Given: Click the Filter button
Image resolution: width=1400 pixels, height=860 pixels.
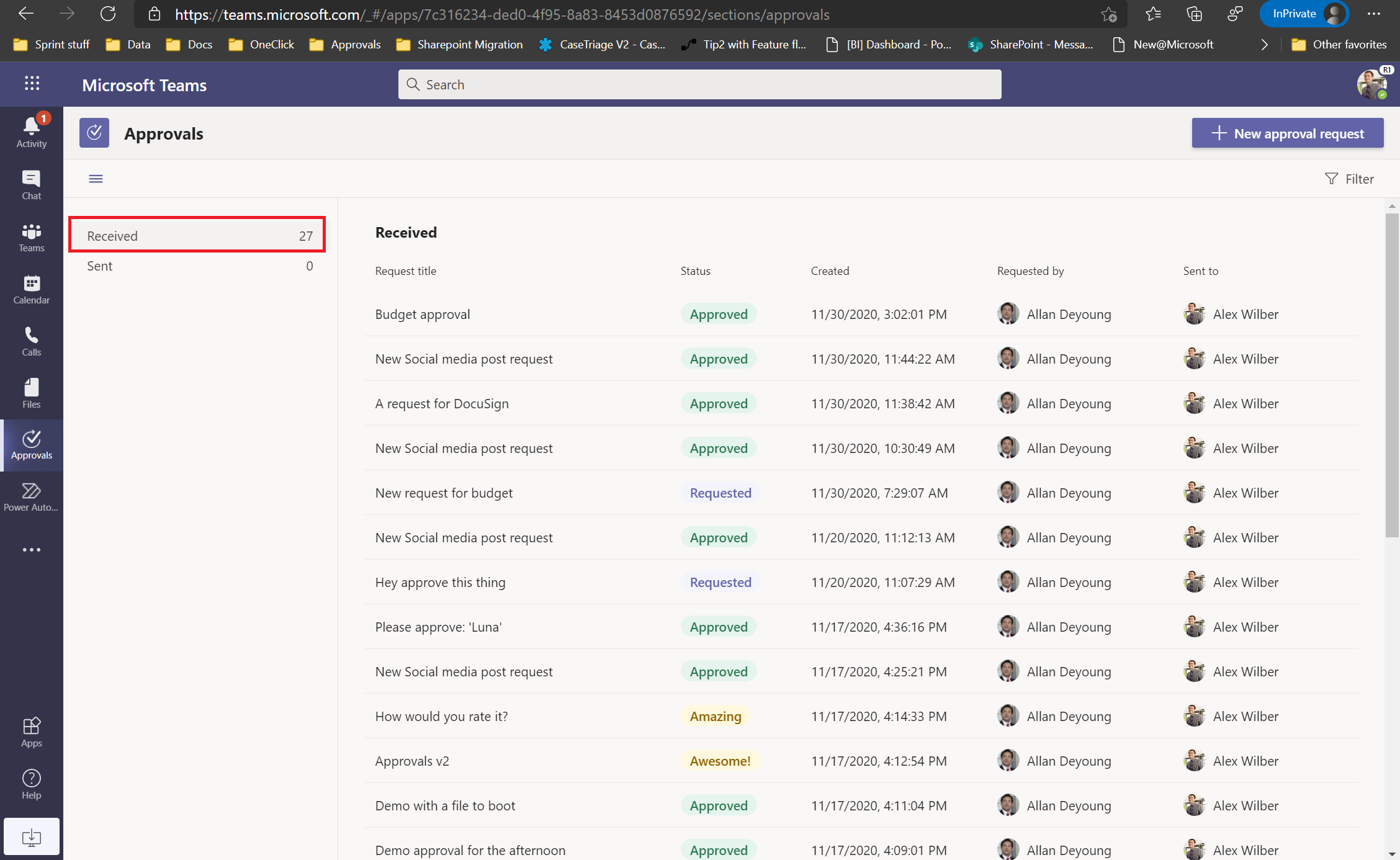Looking at the screenshot, I should pos(1350,178).
